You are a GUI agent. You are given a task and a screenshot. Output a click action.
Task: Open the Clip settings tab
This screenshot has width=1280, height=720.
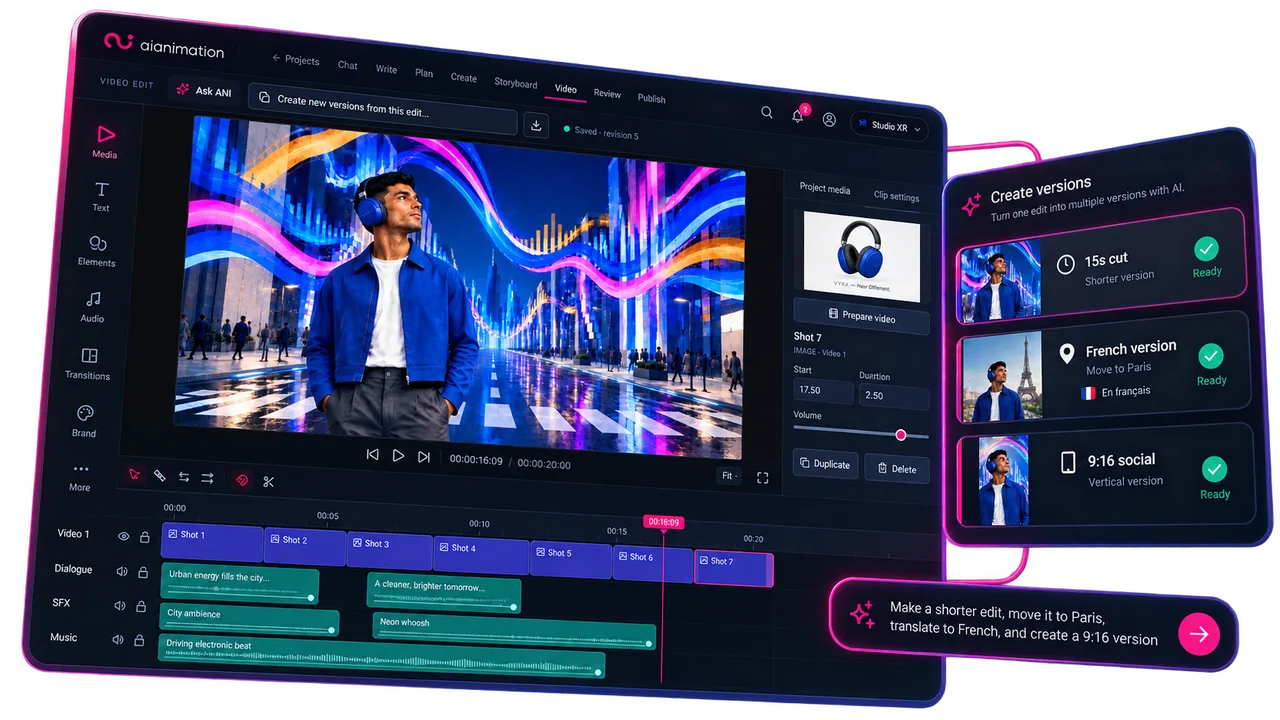(x=896, y=196)
